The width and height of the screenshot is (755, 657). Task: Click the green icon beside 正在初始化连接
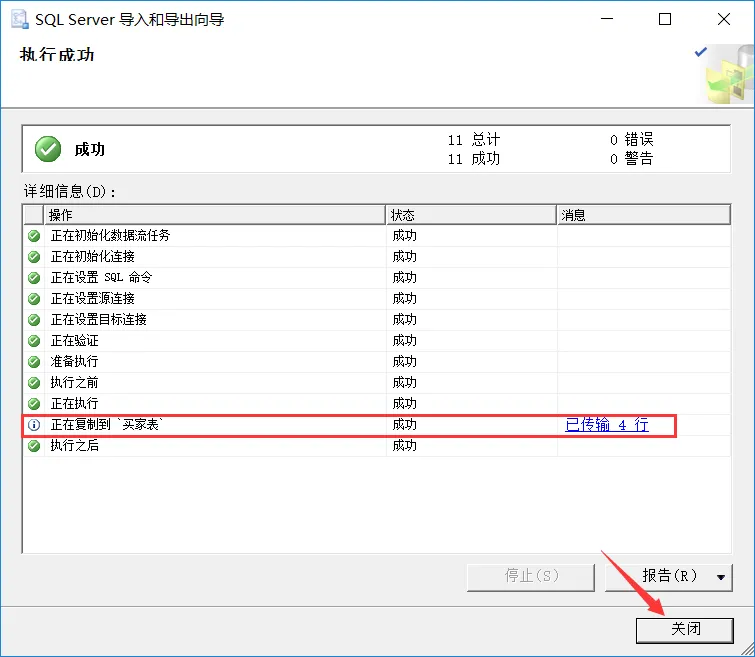[x=34, y=257]
